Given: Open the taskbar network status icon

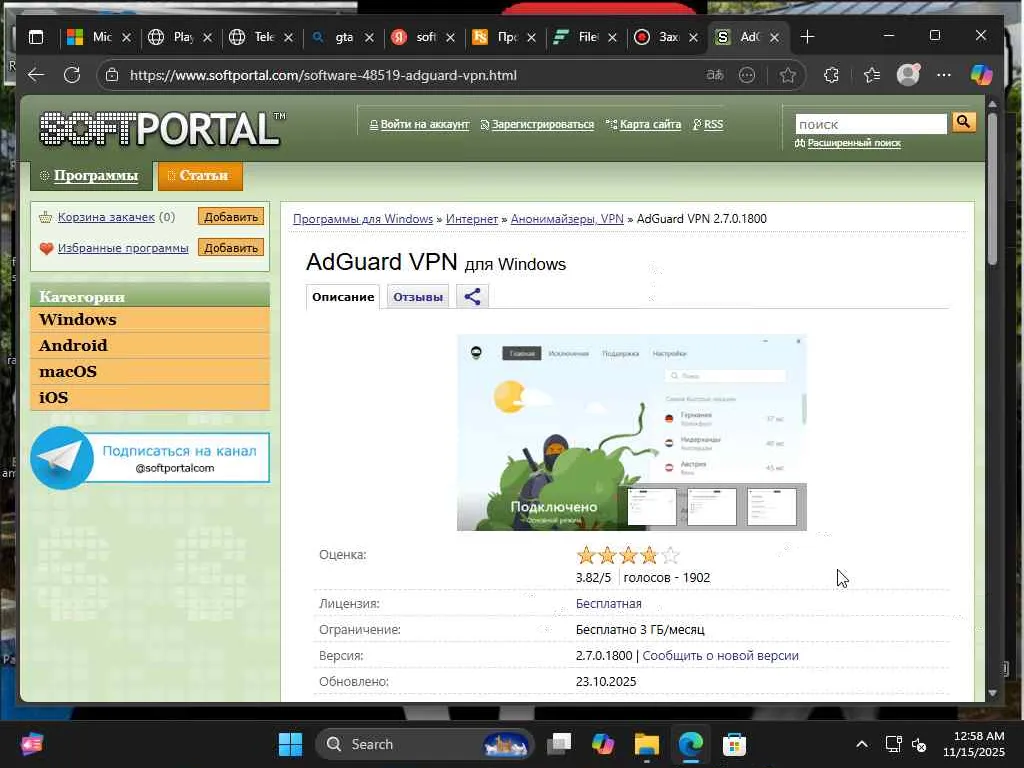Looking at the screenshot, I should click(x=893, y=744).
